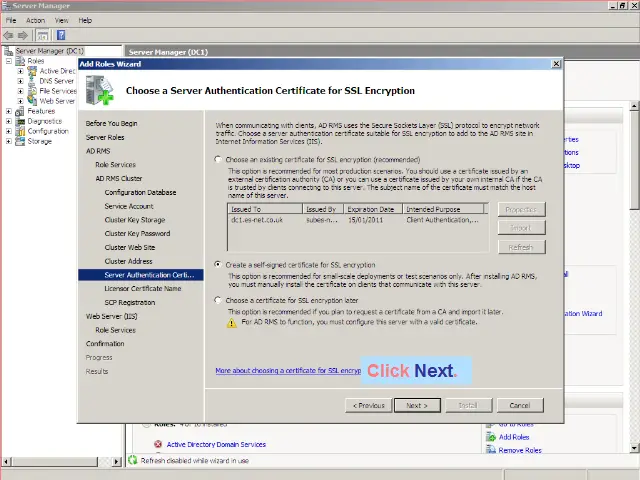Select the dc1.es-net.co.uk certificate row

click(x=357, y=220)
